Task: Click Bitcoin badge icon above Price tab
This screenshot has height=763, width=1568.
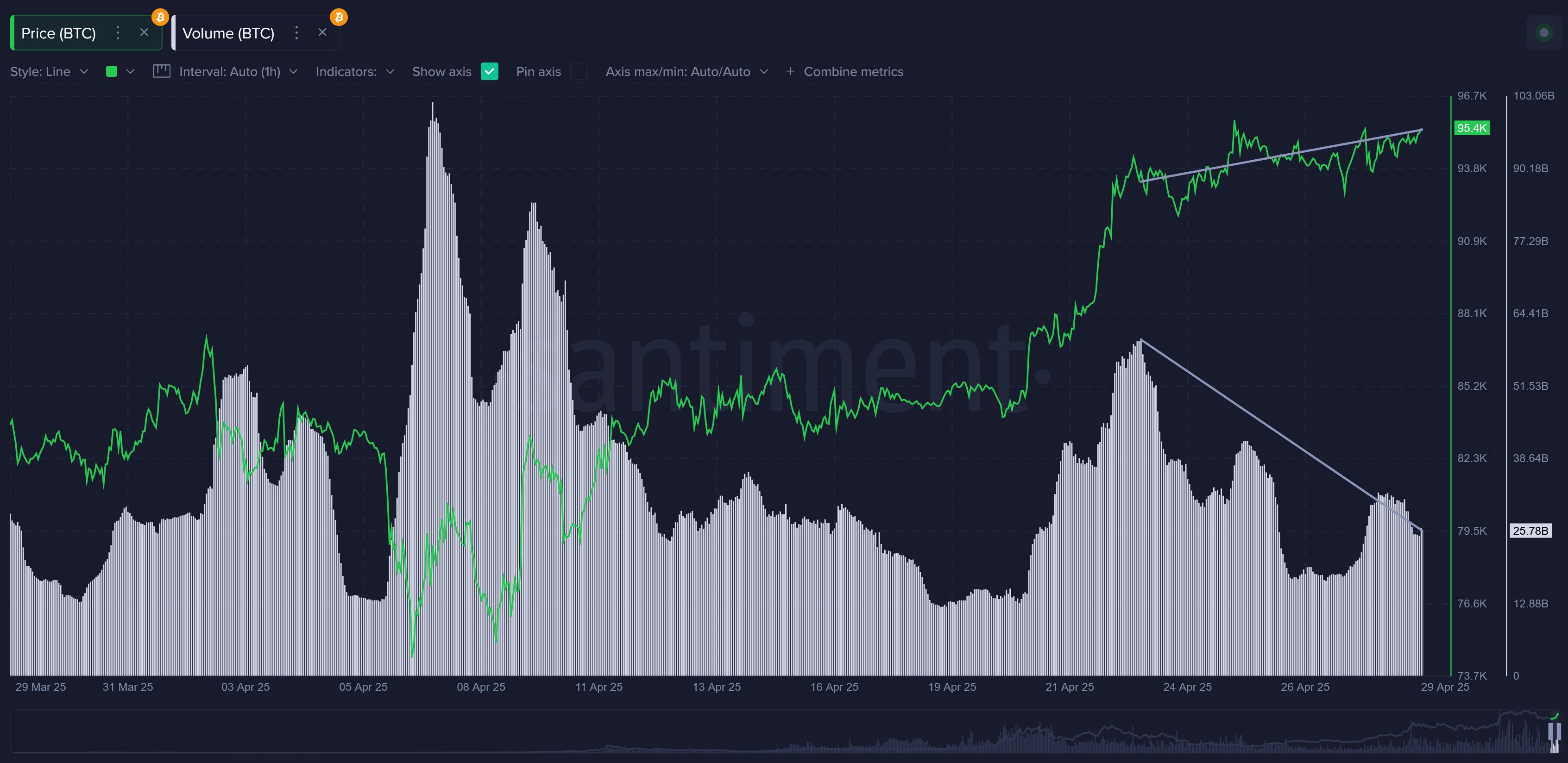Action: pyautogui.click(x=160, y=16)
